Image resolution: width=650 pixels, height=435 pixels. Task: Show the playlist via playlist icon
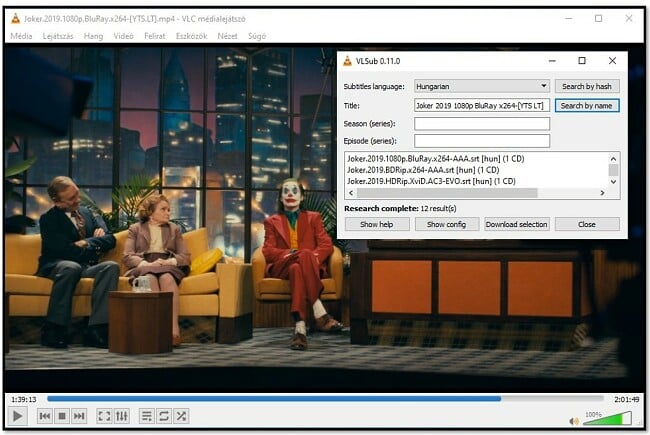point(147,416)
